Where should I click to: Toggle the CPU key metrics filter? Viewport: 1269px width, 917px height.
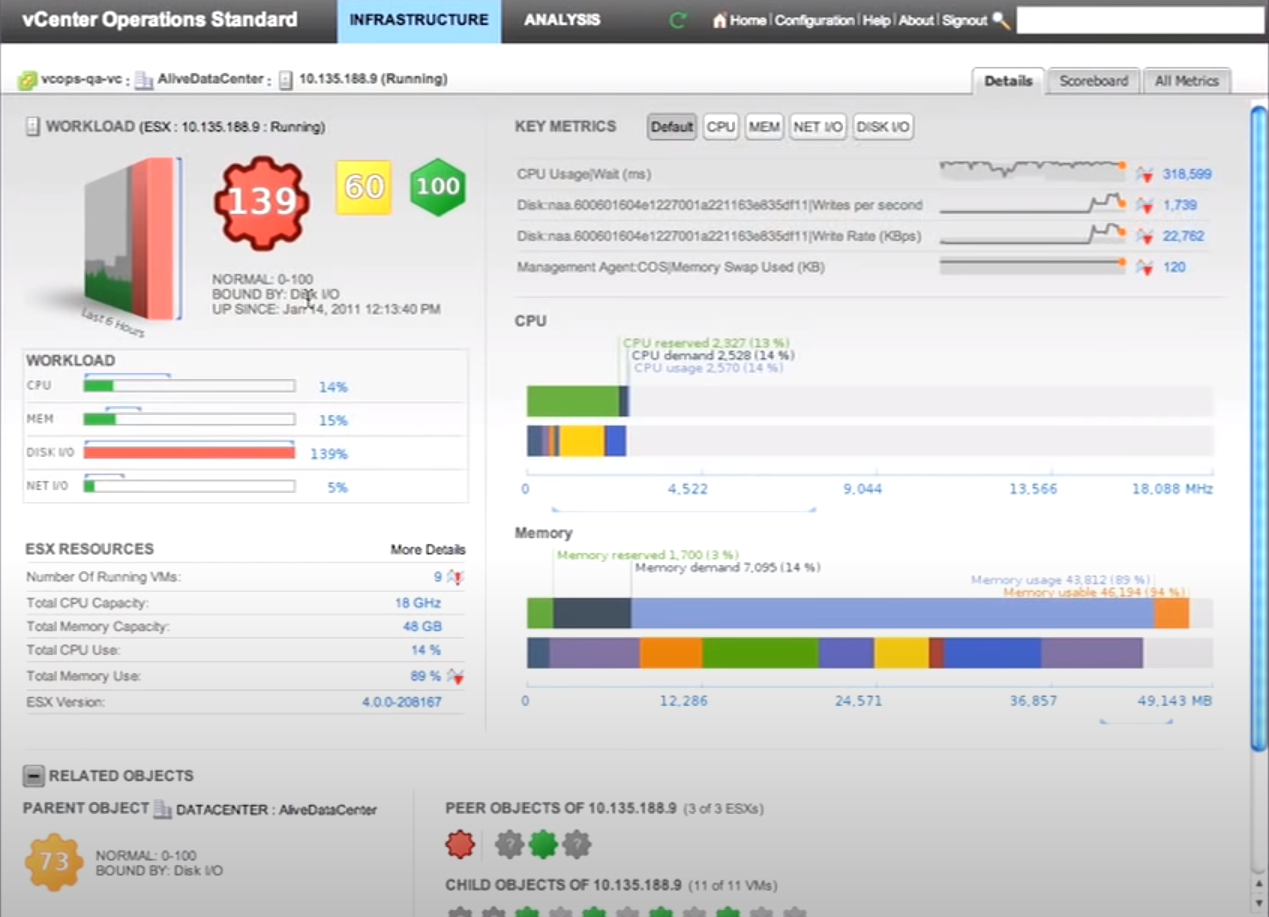click(x=720, y=127)
